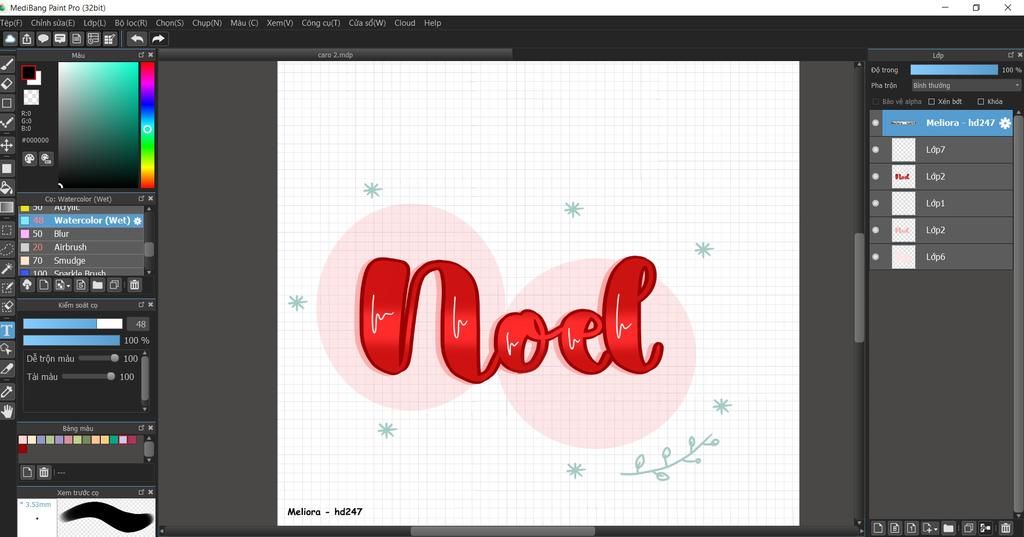
Task: Click the brush folder icon in brush panel
Action: (x=97, y=285)
